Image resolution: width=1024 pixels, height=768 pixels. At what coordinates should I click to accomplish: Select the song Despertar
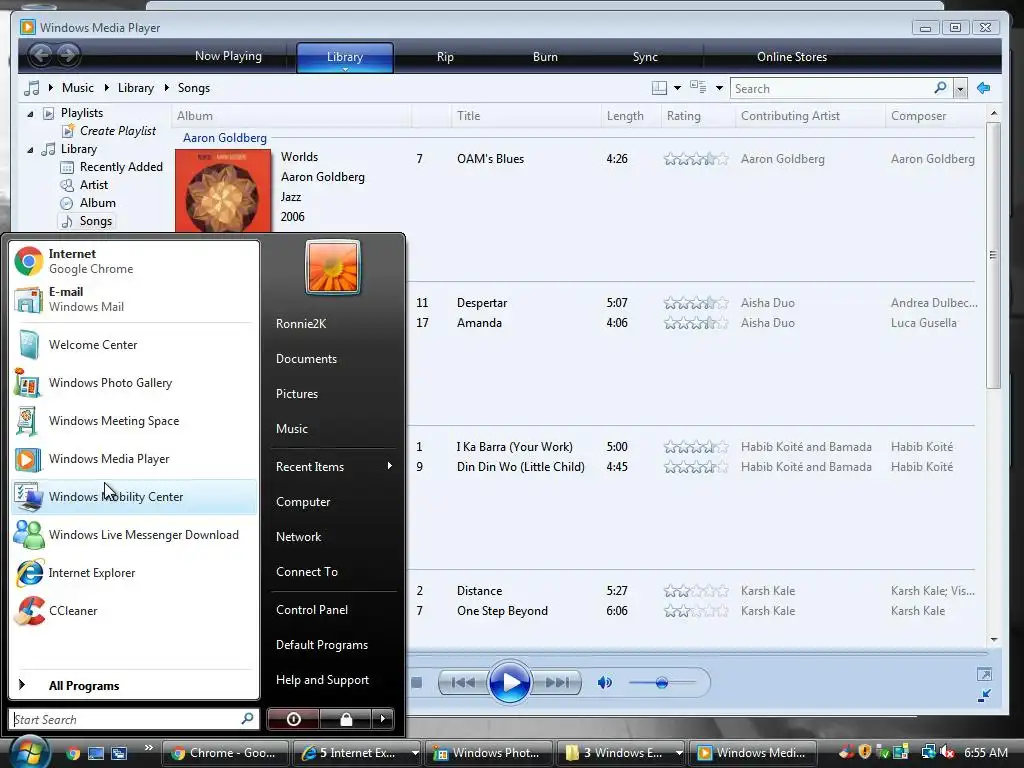point(482,303)
